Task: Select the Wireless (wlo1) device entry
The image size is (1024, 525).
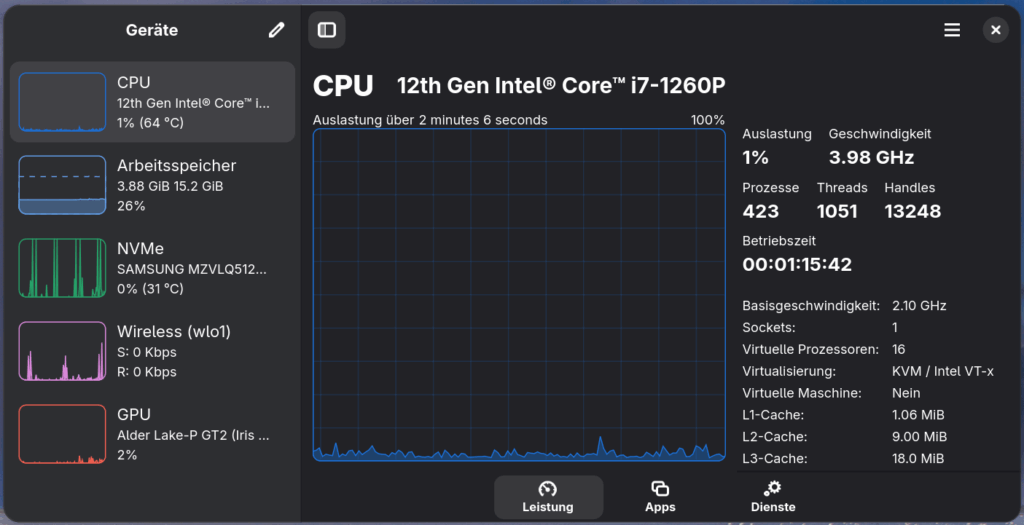Action: click(x=152, y=351)
